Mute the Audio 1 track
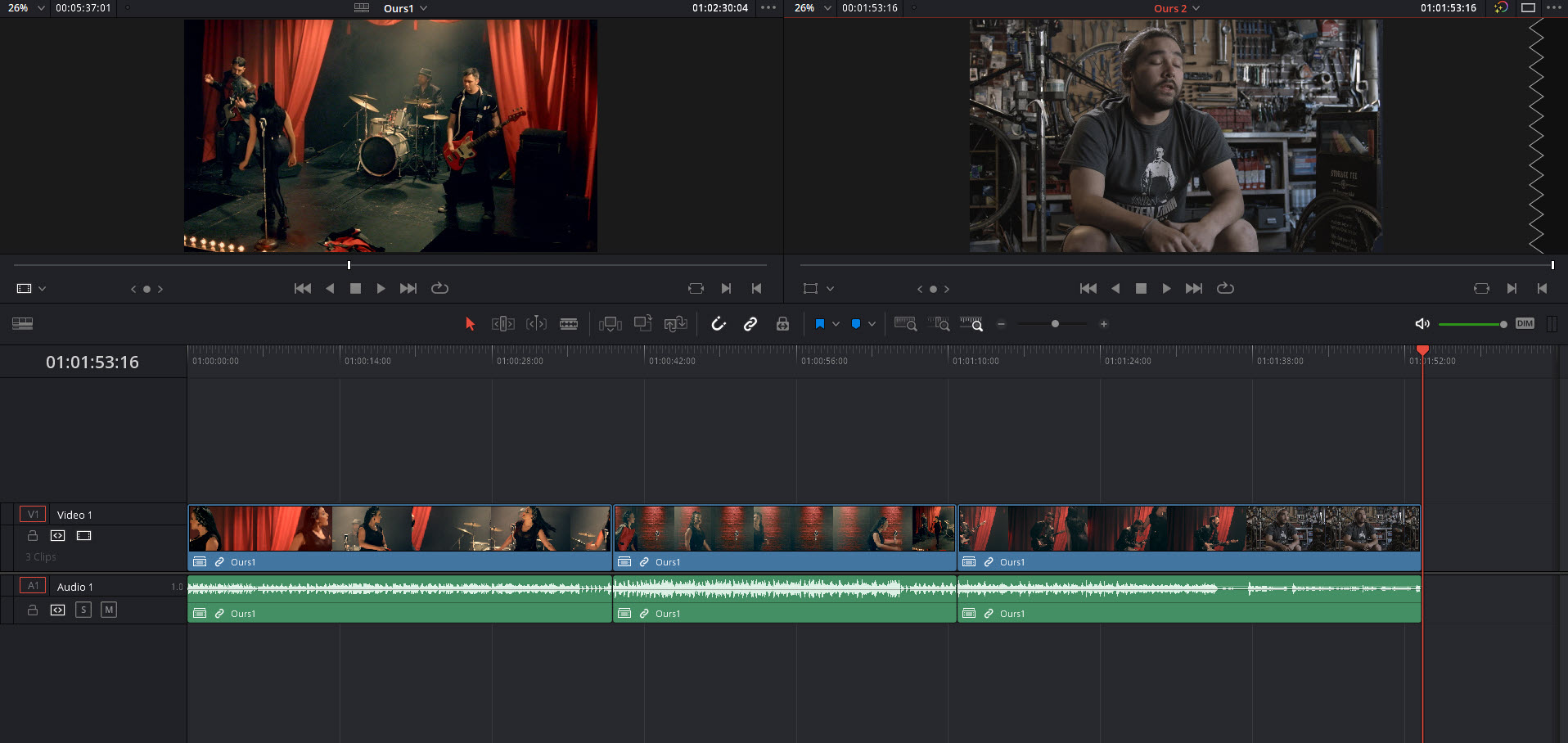The width and height of the screenshot is (1568, 743). (x=109, y=610)
